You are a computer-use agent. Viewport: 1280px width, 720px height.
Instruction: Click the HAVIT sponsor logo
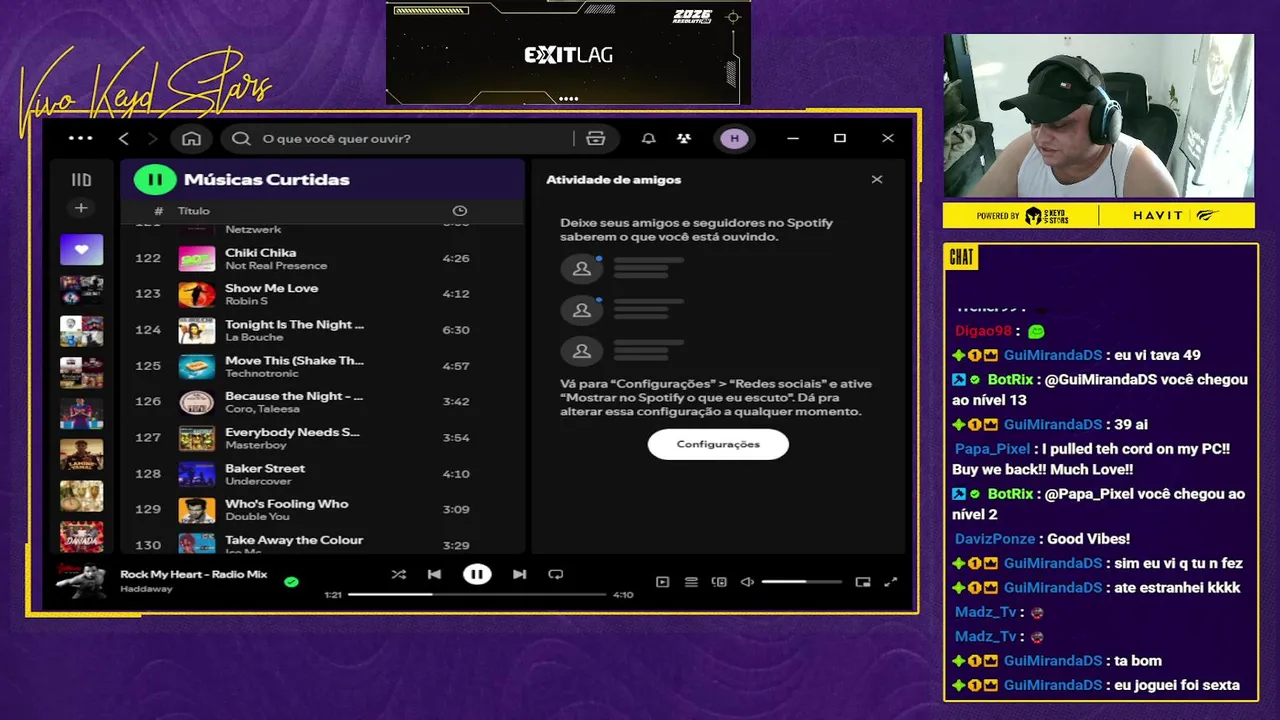1158,215
